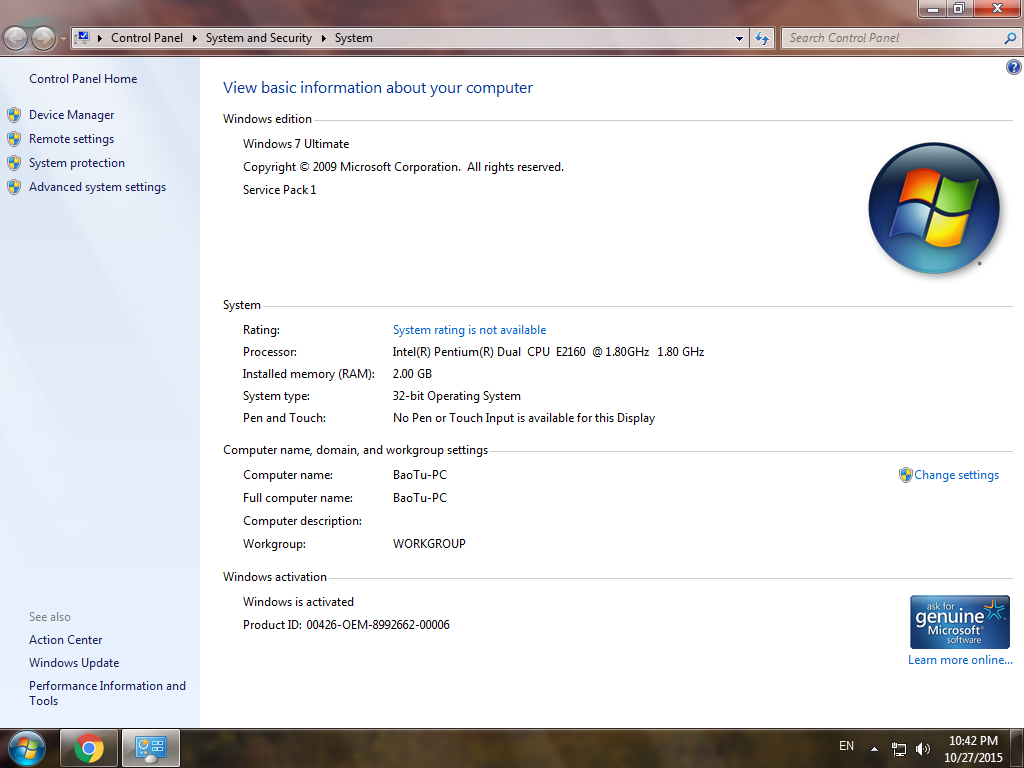The height and width of the screenshot is (768, 1024).
Task: Click the 2.00 GB installed memory value
Action: point(412,374)
